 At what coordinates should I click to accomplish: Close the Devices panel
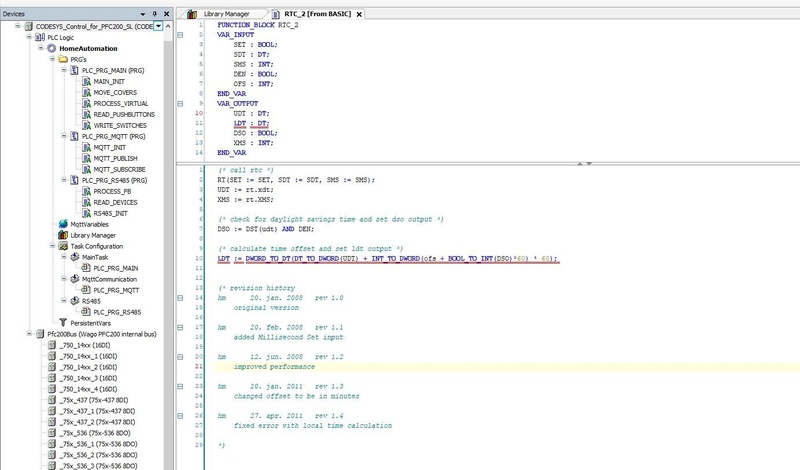(166, 14)
